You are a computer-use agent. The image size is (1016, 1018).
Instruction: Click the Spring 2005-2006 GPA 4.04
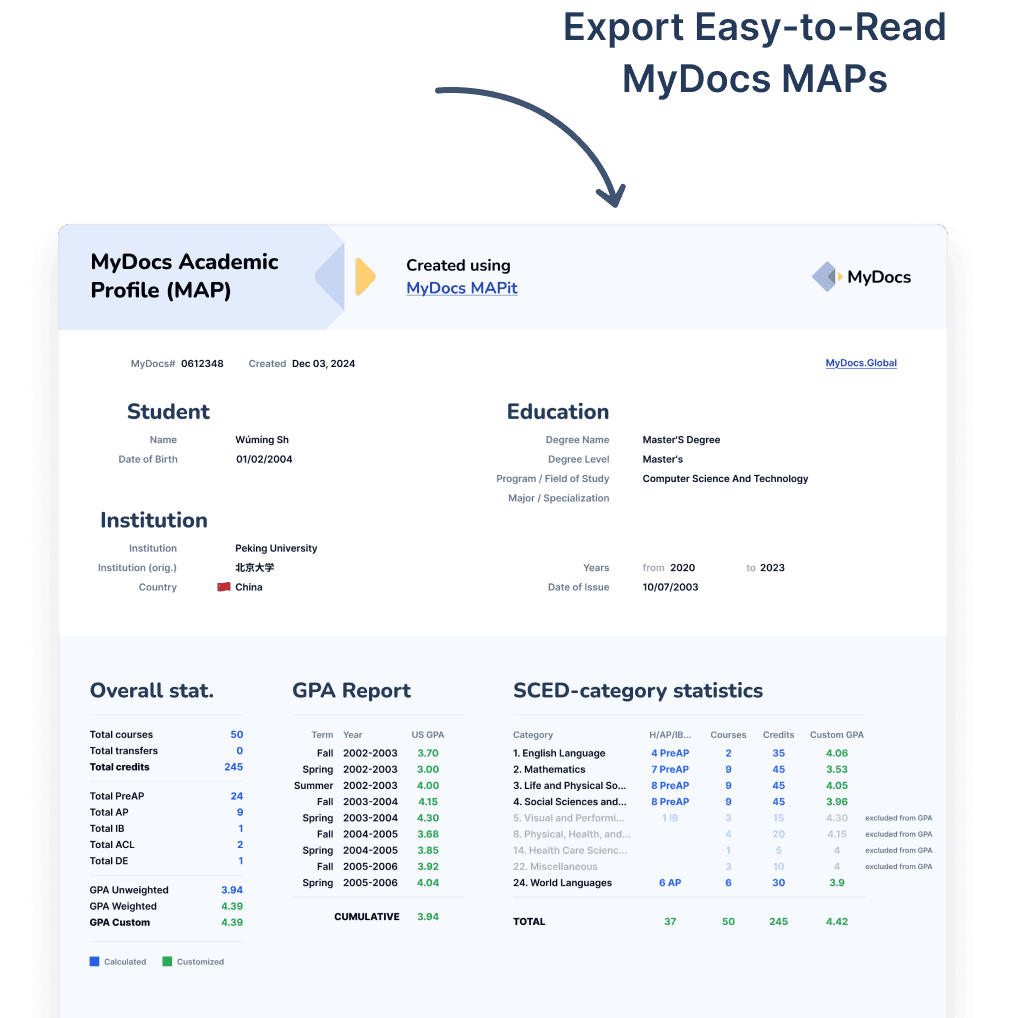tap(428, 883)
